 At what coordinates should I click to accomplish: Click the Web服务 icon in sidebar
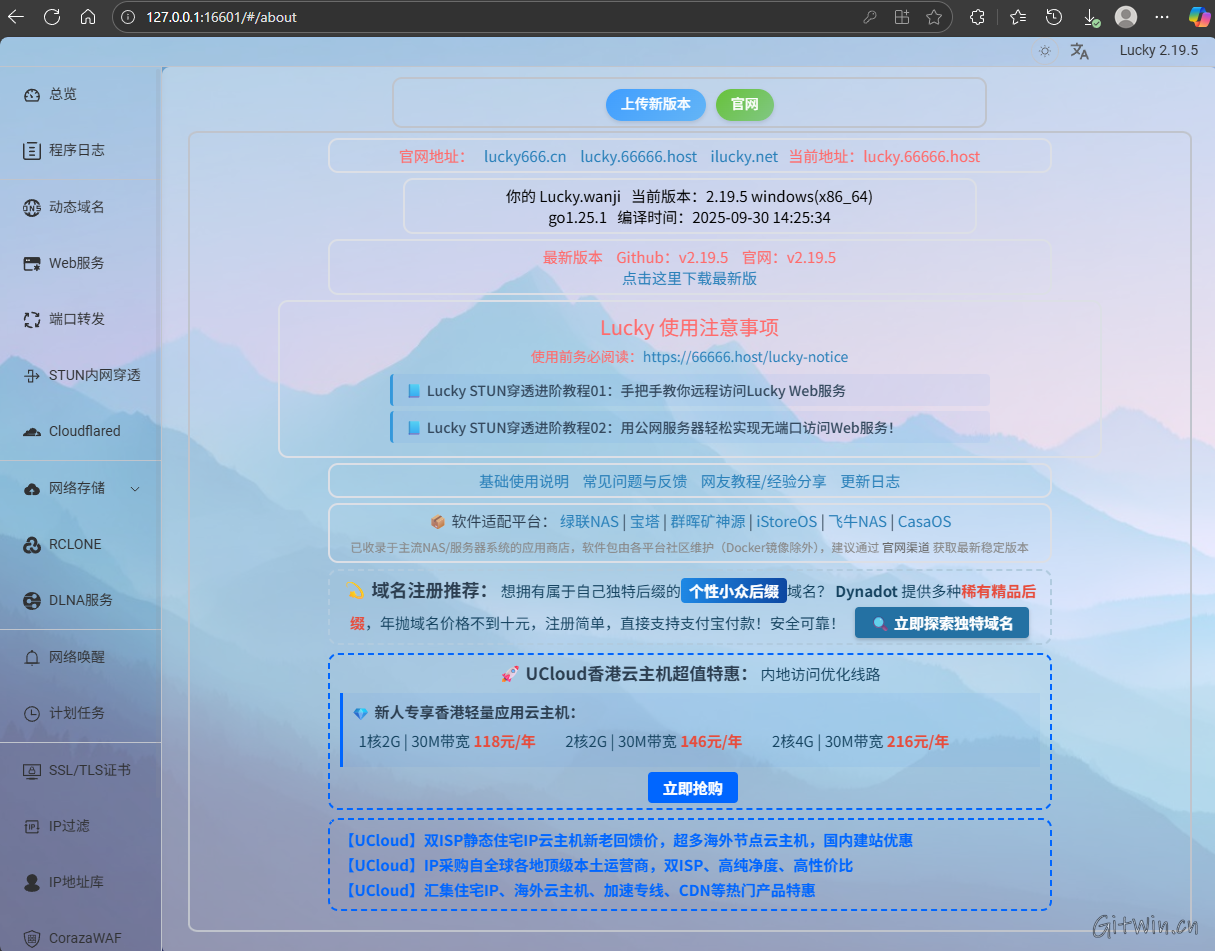coord(32,263)
